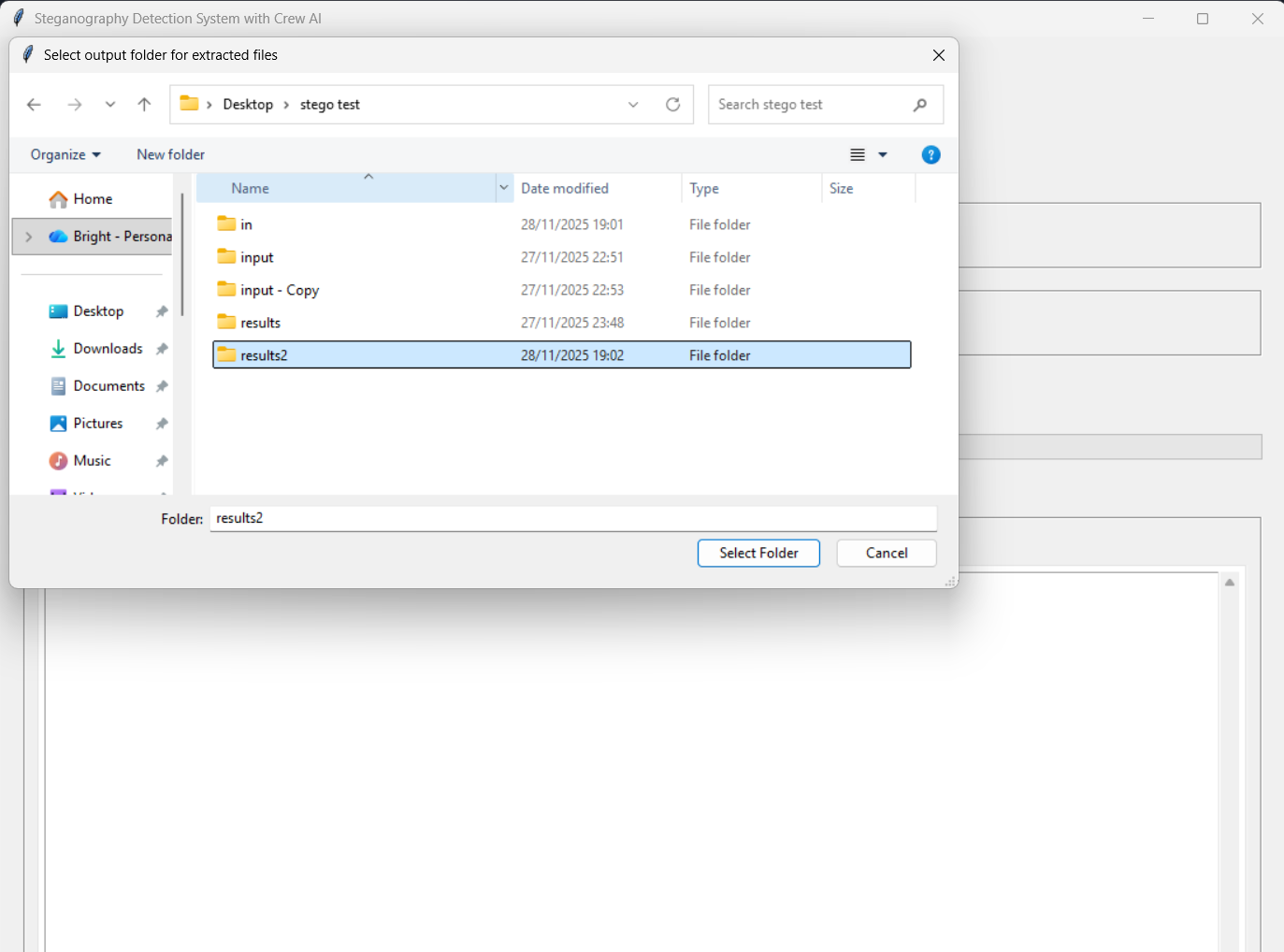
Task: Click the forward navigation arrow
Action: pos(75,105)
